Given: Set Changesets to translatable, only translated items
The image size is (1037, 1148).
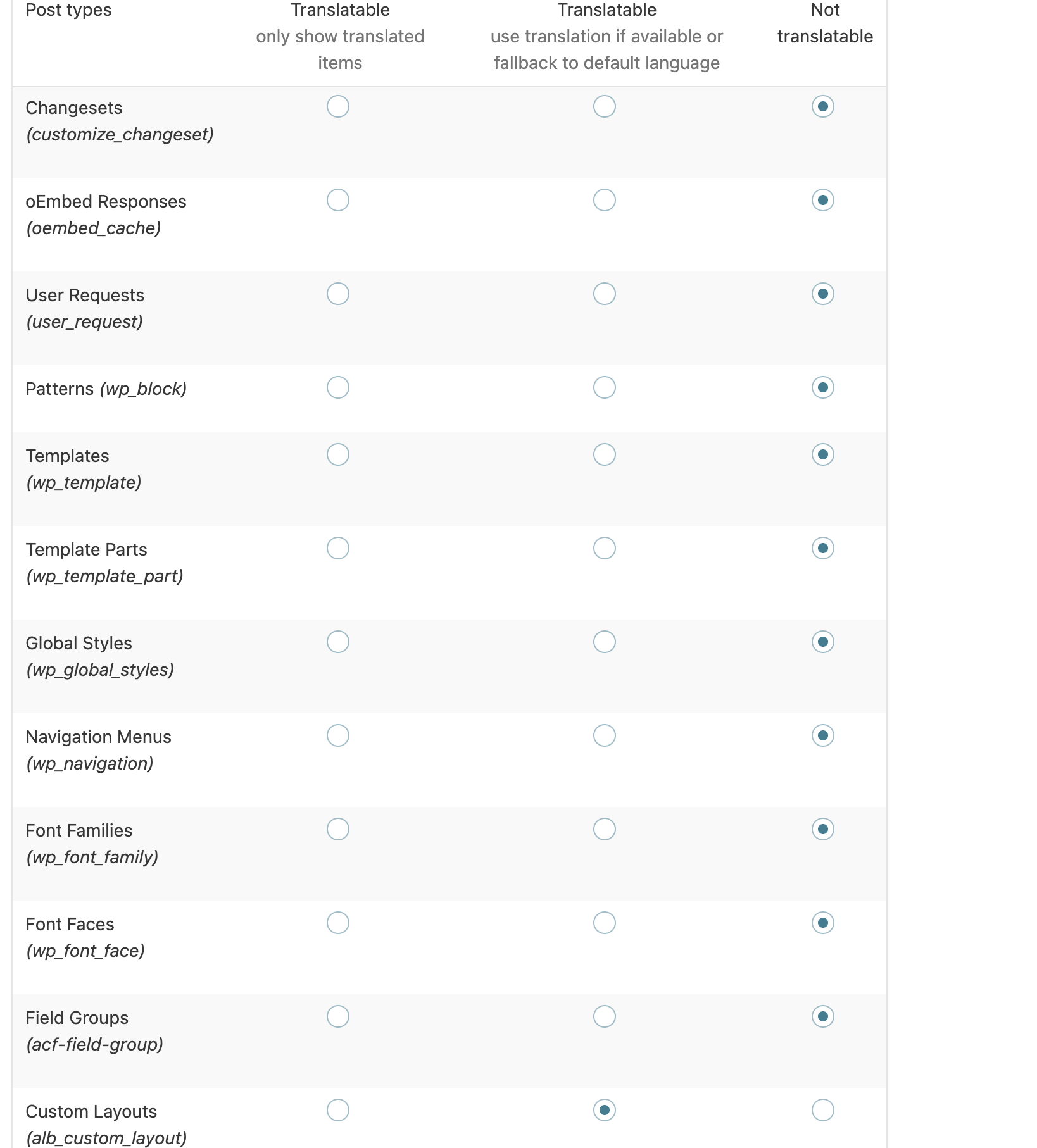Looking at the screenshot, I should [x=338, y=106].
